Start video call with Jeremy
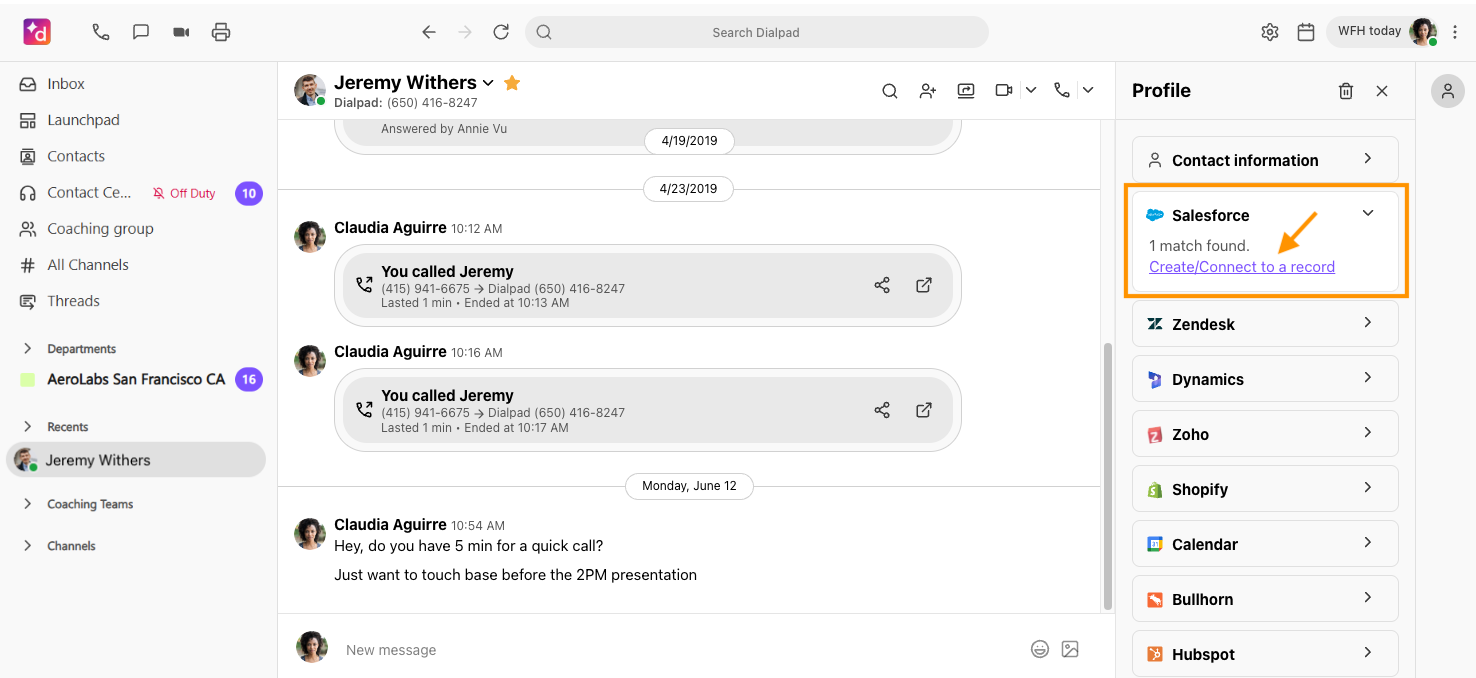This screenshot has height=678, width=1476. tap(1004, 90)
